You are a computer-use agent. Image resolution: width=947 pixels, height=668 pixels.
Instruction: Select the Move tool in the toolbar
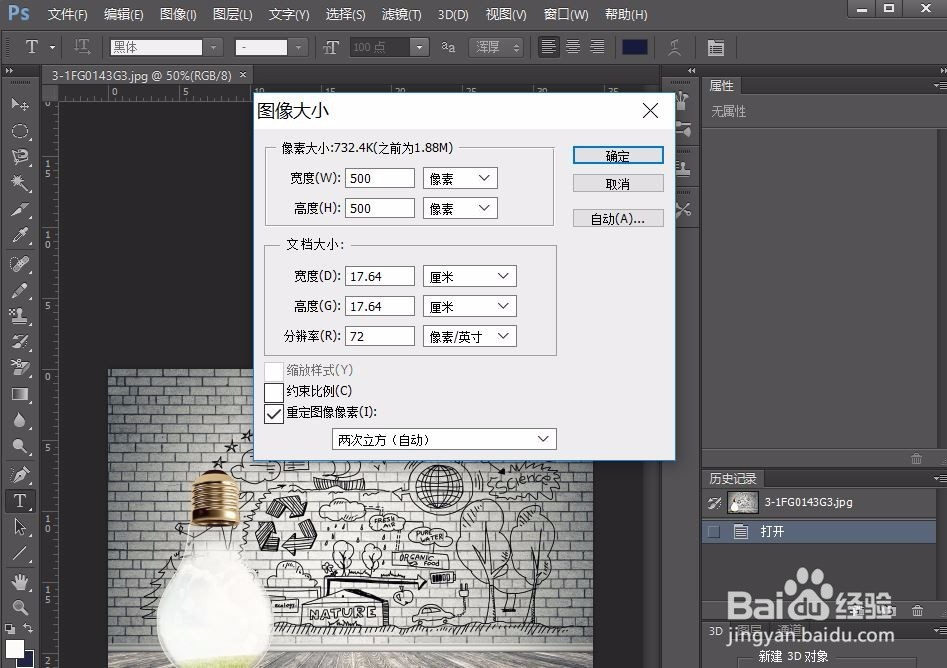[x=22, y=104]
